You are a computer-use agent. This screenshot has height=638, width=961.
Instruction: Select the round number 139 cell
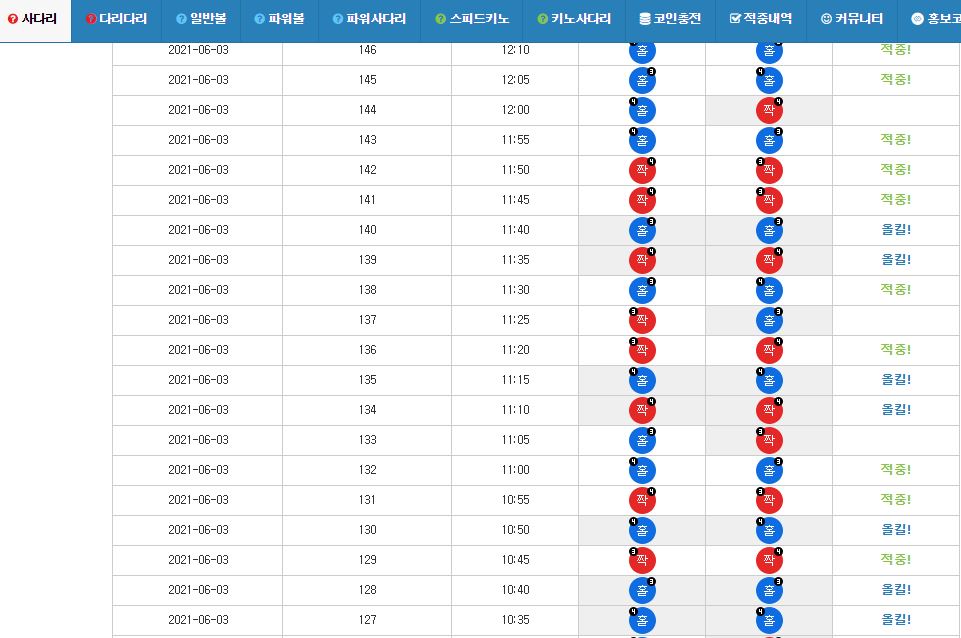pyautogui.click(x=367, y=260)
